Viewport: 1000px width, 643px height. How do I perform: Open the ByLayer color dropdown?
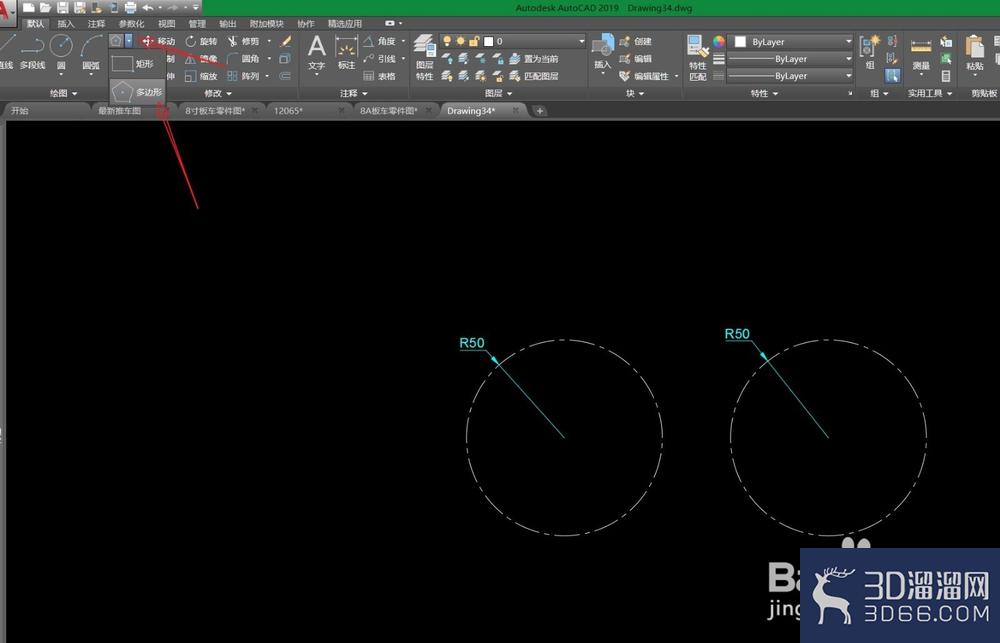791,41
